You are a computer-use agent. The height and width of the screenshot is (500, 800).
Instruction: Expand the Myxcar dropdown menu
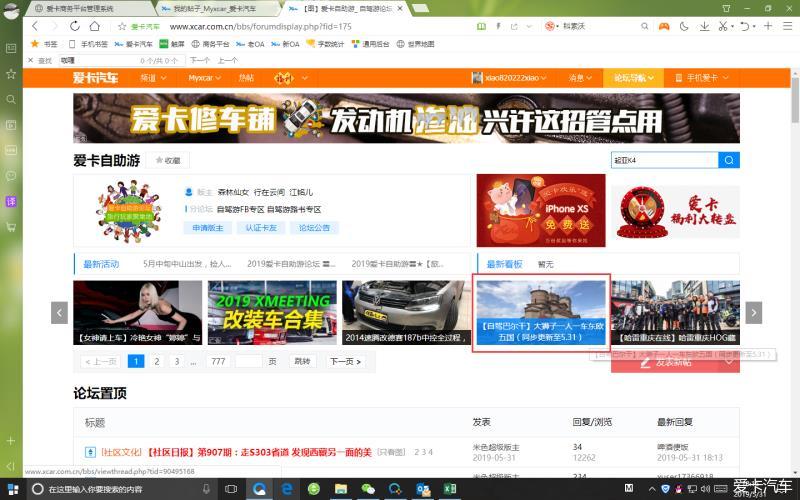coord(204,78)
